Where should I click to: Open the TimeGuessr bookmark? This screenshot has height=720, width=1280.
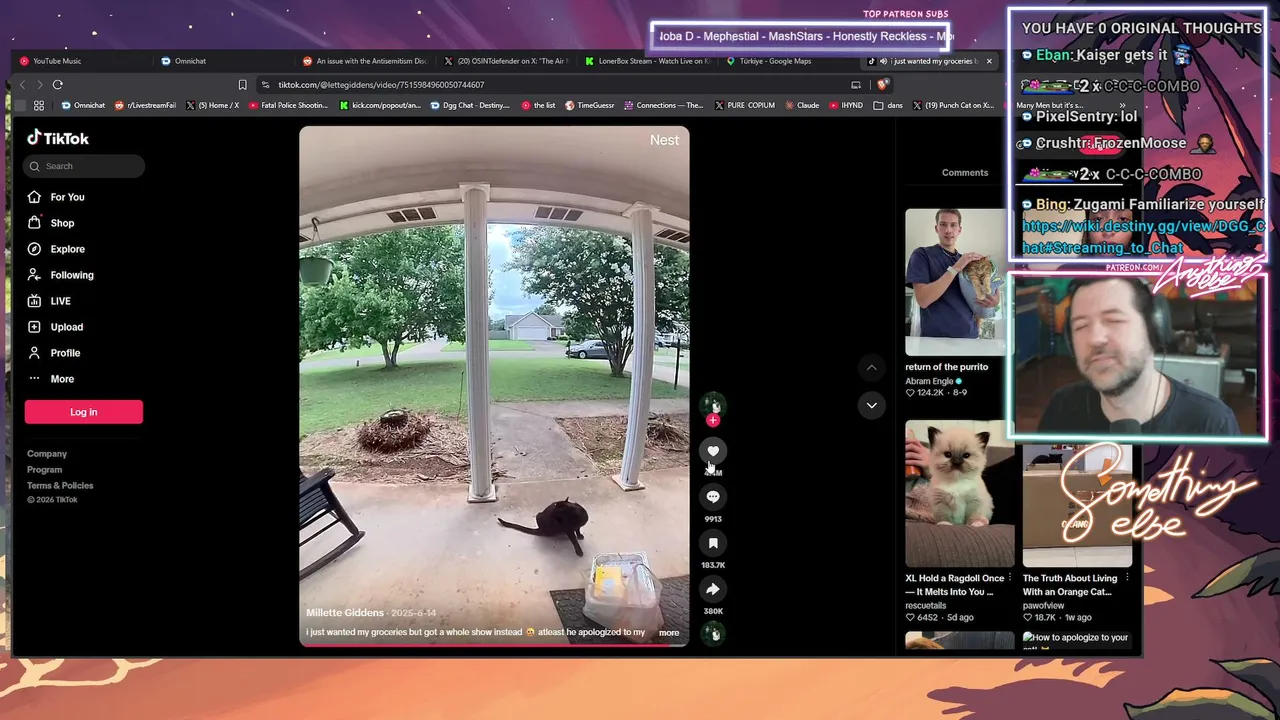tap(589, 105)
